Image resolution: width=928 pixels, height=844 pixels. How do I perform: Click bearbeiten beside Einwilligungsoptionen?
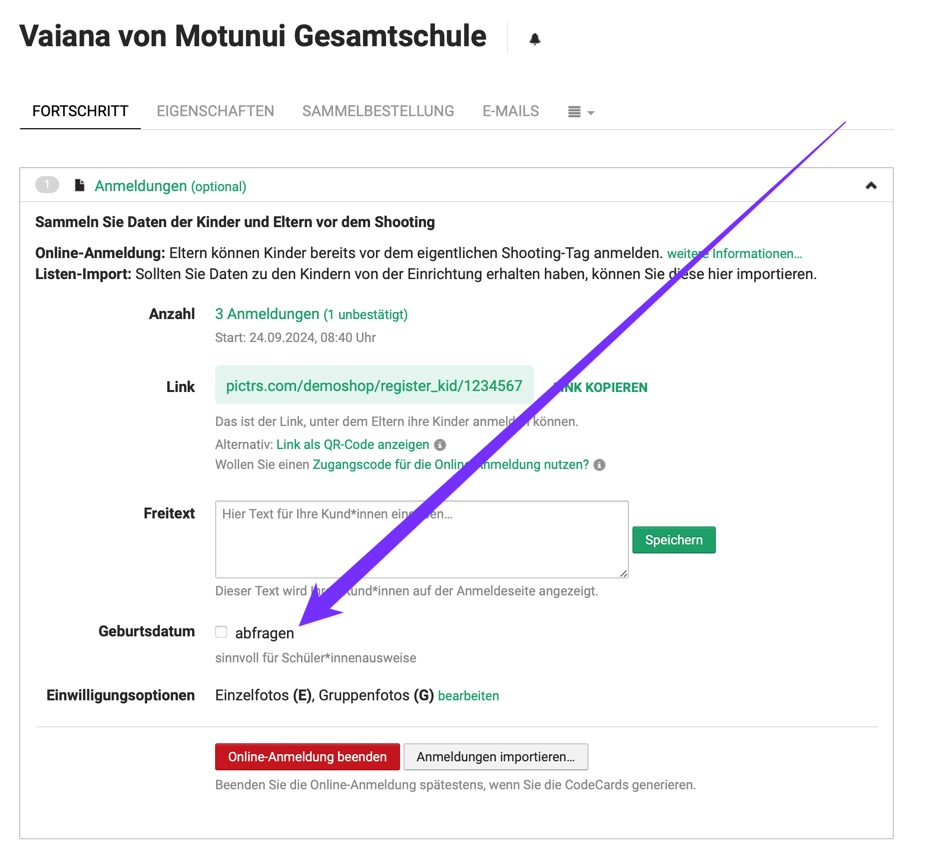click(x=468, y=695)
